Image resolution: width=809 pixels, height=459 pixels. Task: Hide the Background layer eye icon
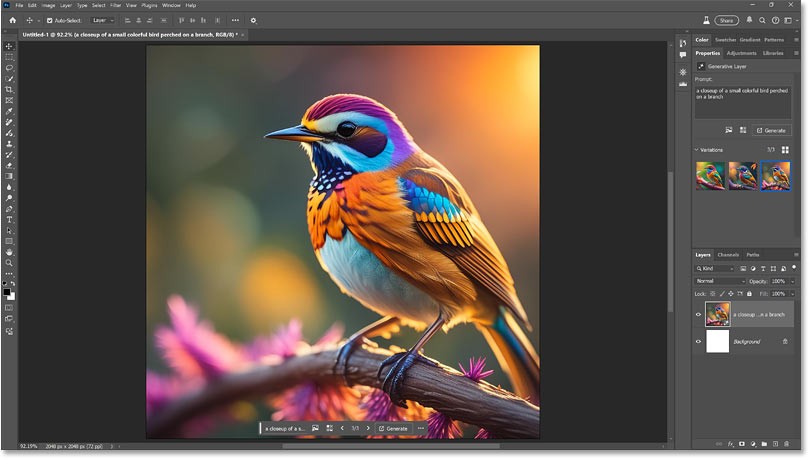[x=698, y=342]
